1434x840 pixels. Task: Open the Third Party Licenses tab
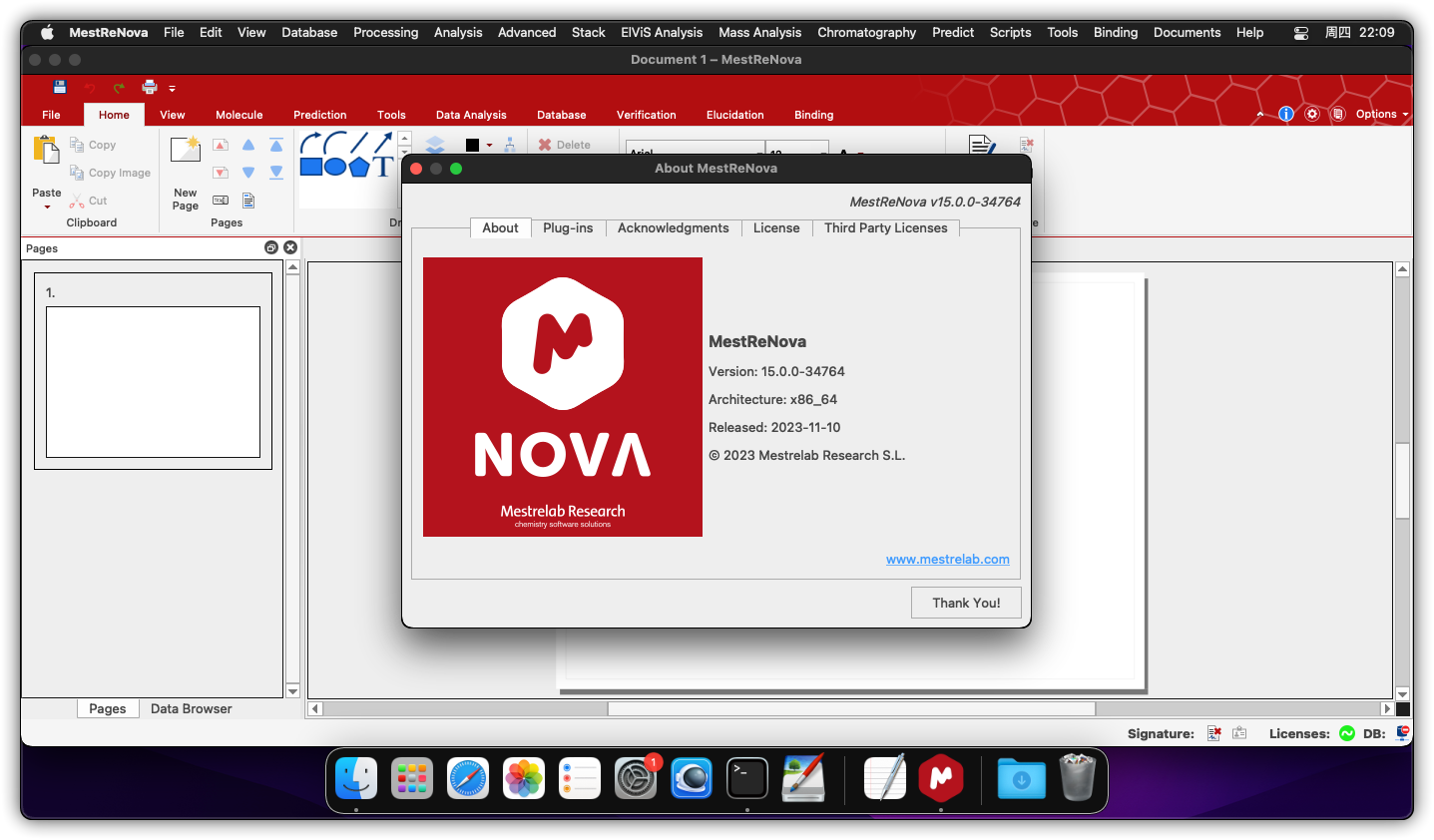tap(885, 227)
